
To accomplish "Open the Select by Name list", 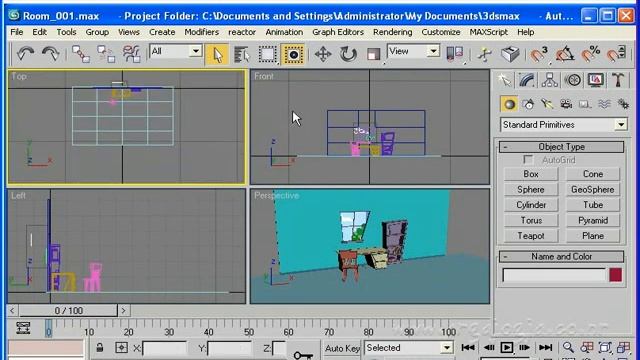I will coord(242,54).
